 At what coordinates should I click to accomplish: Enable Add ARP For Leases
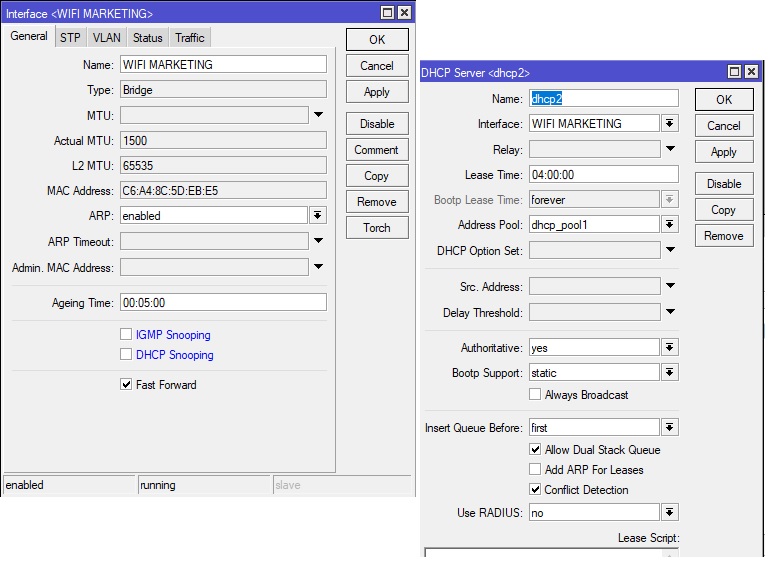(535, 470)
